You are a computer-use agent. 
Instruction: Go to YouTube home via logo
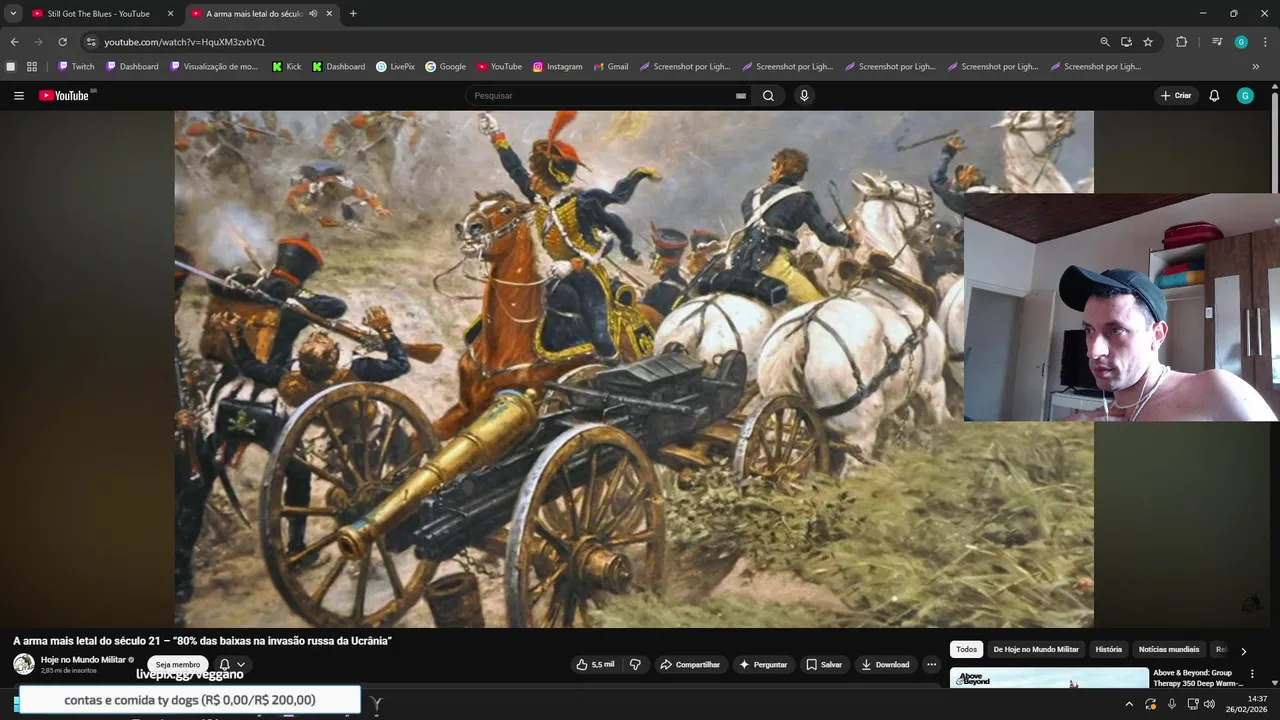click(65, 96)
